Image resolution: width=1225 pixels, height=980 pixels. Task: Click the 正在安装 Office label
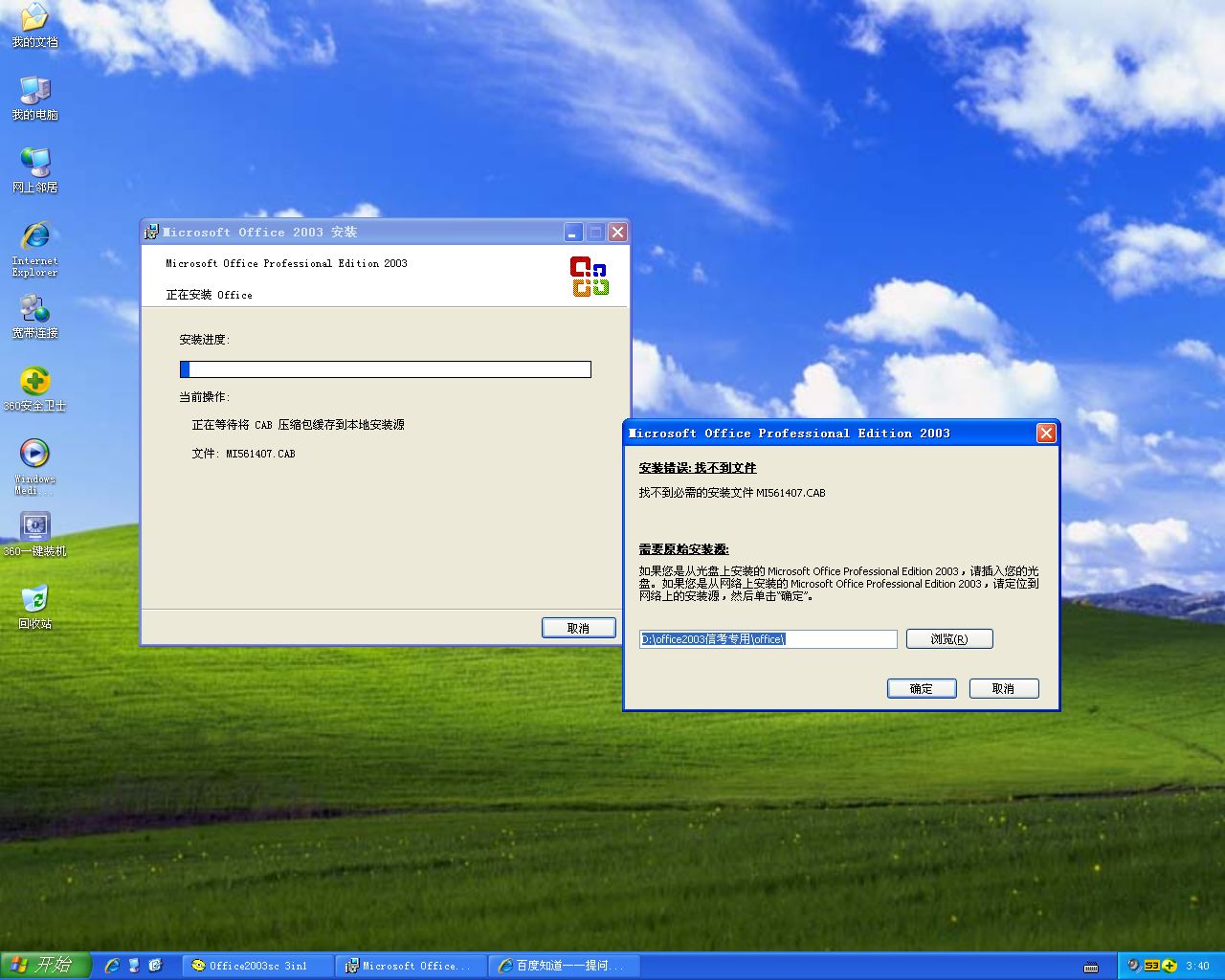click(x=210, y=295)
